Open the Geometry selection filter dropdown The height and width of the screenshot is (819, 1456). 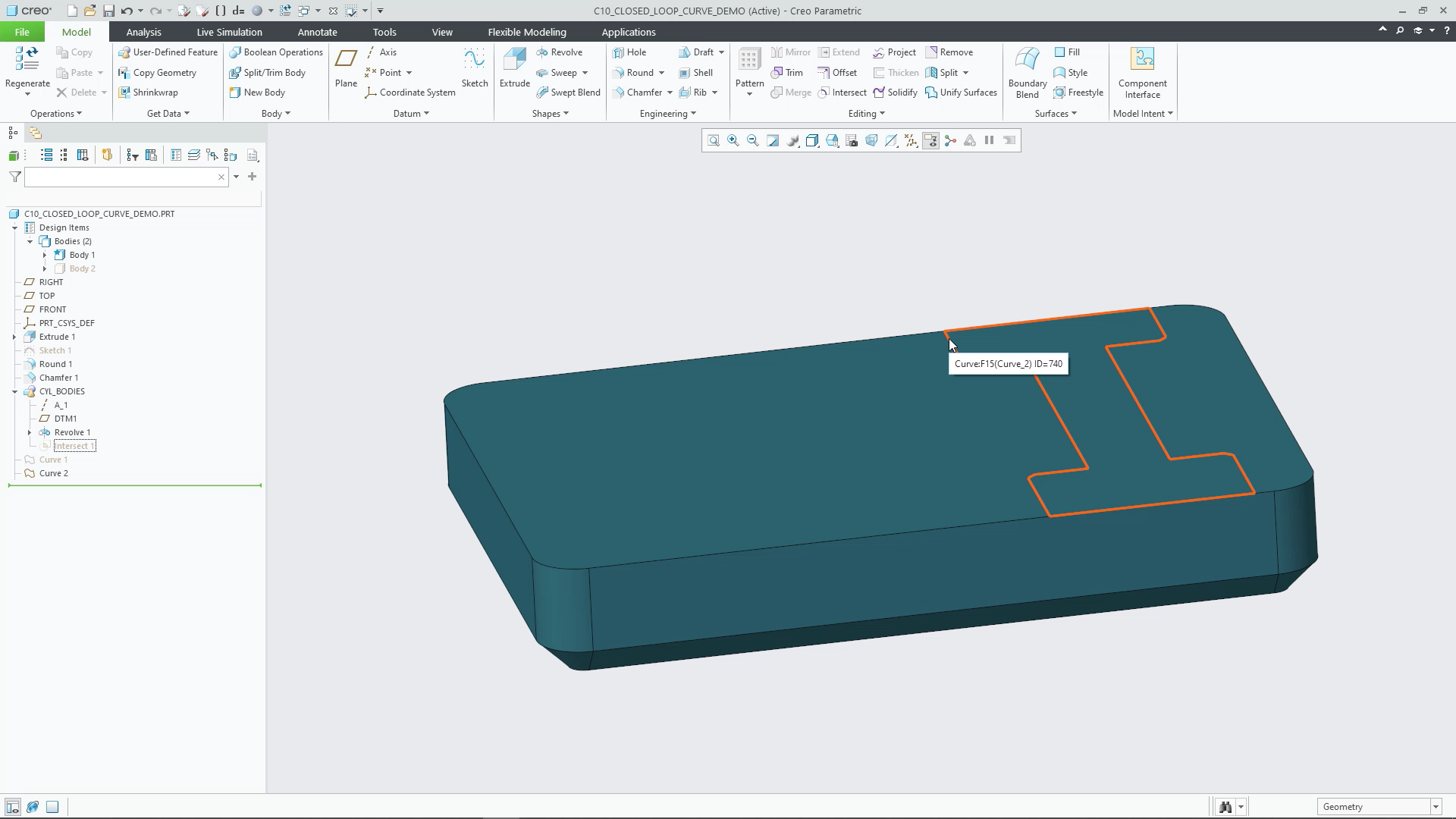[x=1435, y=807]
